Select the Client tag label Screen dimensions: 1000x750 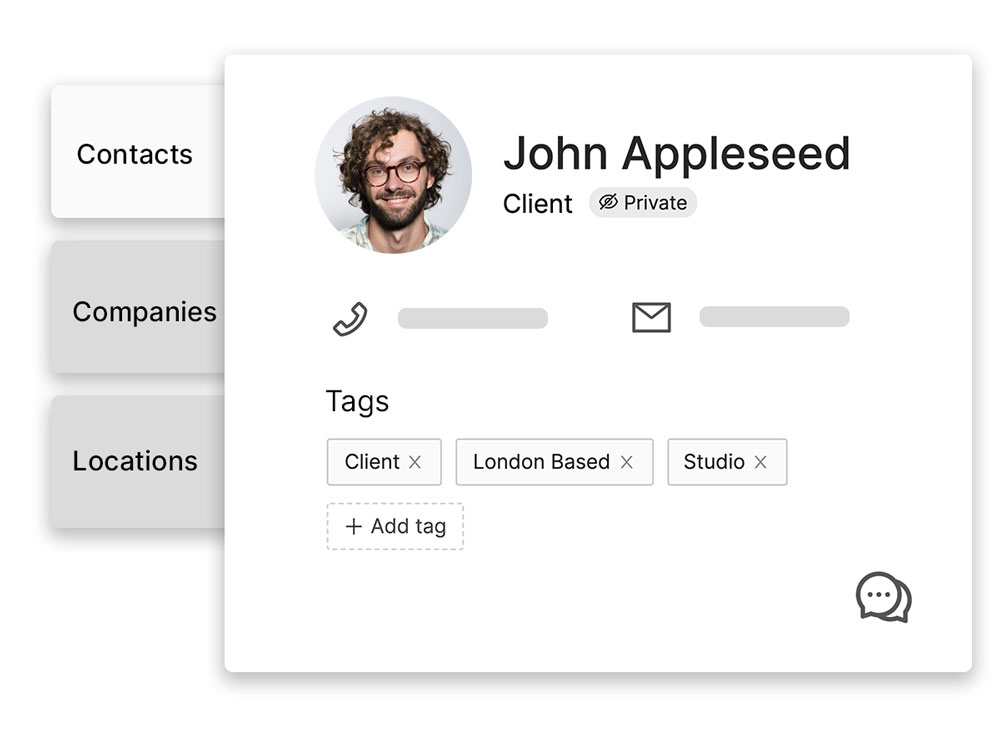click(x=372, y=461)
